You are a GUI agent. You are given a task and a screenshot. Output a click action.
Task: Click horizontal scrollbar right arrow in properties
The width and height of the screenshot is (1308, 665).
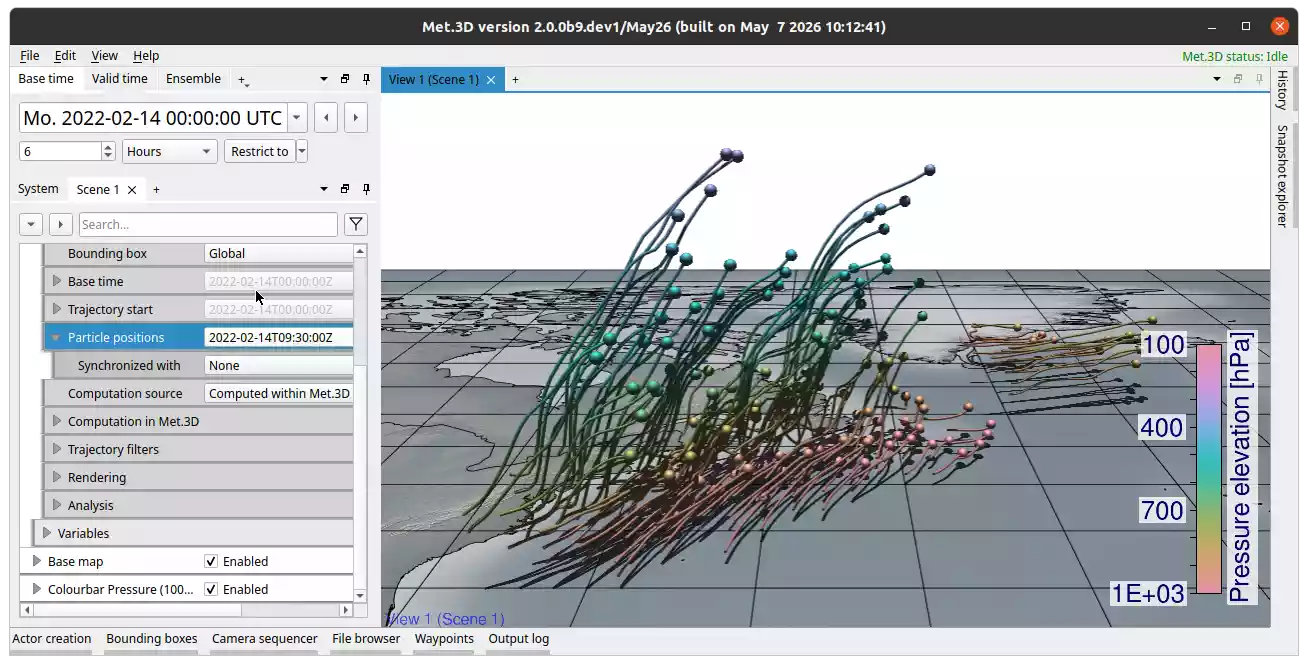tap(347, 609)
